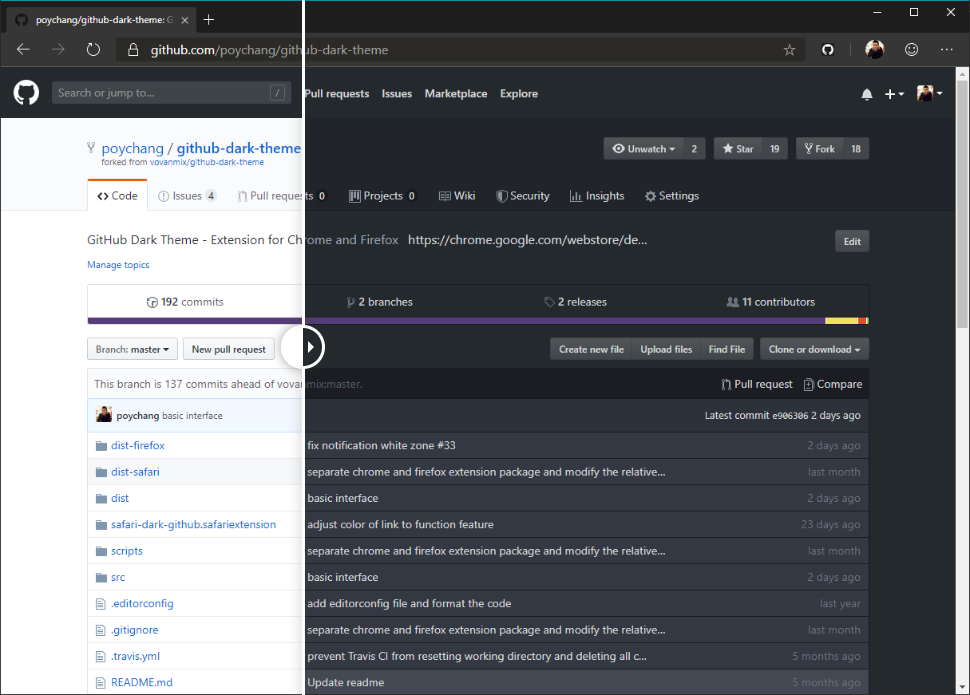
Task: Switch to the Wiki tab
Action: (x=457, y=196)
